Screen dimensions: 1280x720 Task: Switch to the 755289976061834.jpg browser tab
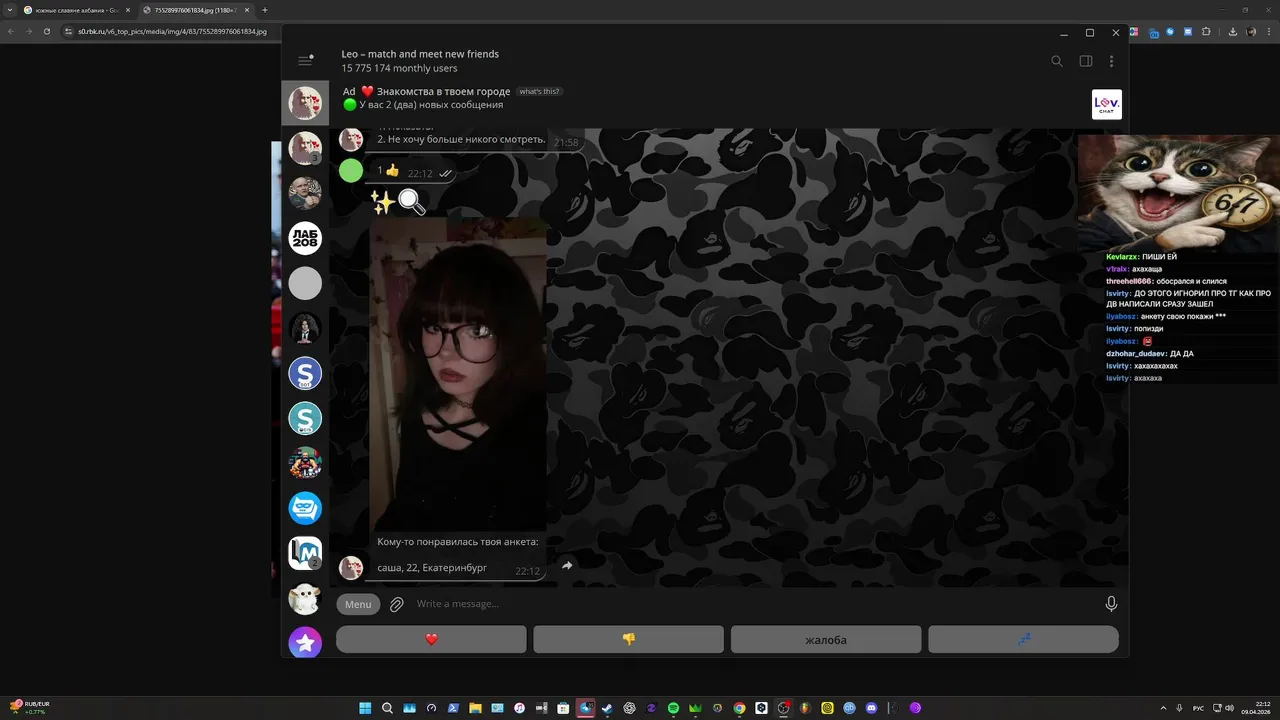[x=195, y=10]
